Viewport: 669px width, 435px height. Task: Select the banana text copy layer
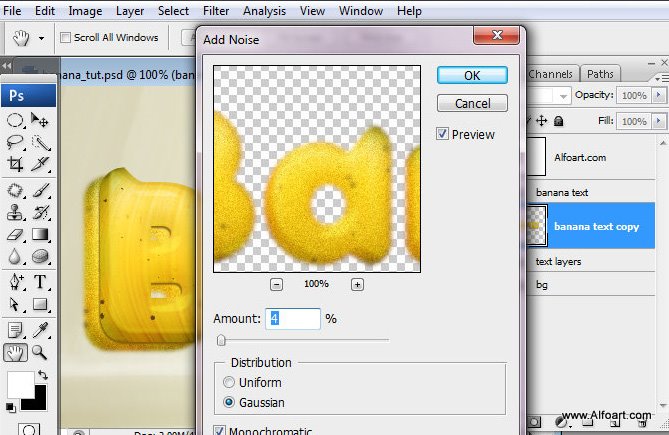tap(591, 226)
